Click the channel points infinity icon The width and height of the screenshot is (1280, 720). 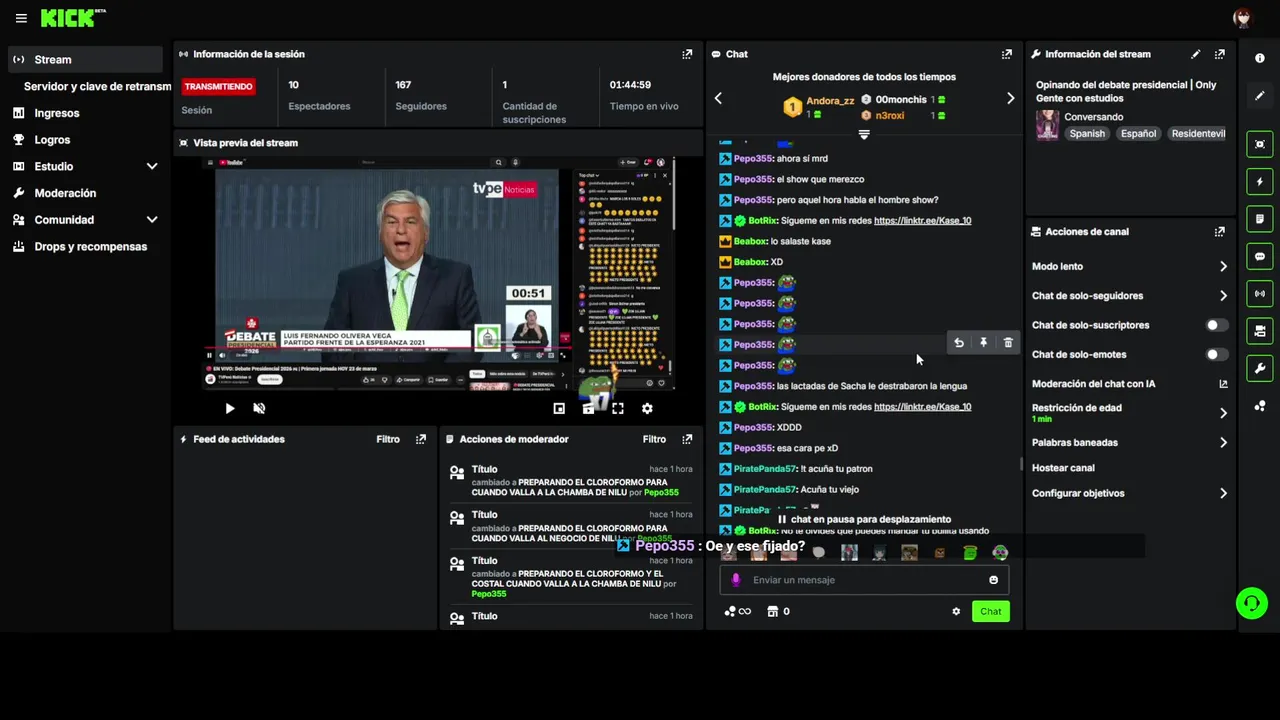pos(738,611)
